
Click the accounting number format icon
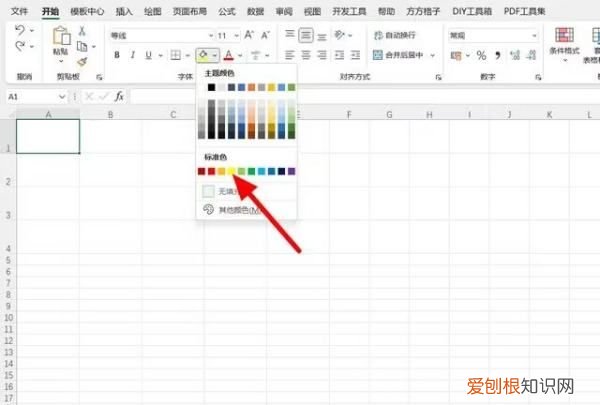click(456, 56)
